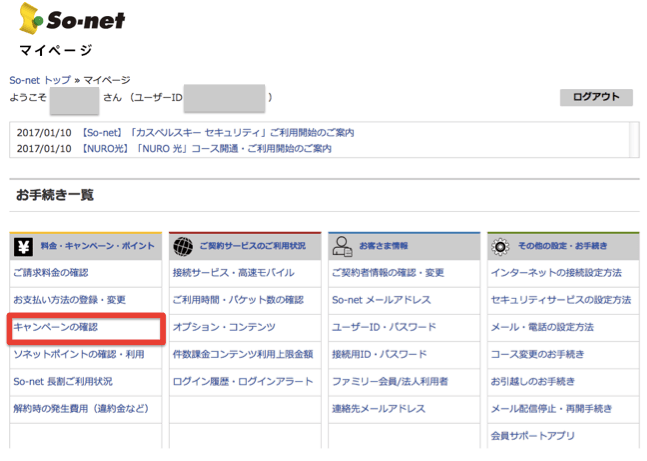
Task: Open メール配信停止・再開手続き
Action: (x=551, y=409)
